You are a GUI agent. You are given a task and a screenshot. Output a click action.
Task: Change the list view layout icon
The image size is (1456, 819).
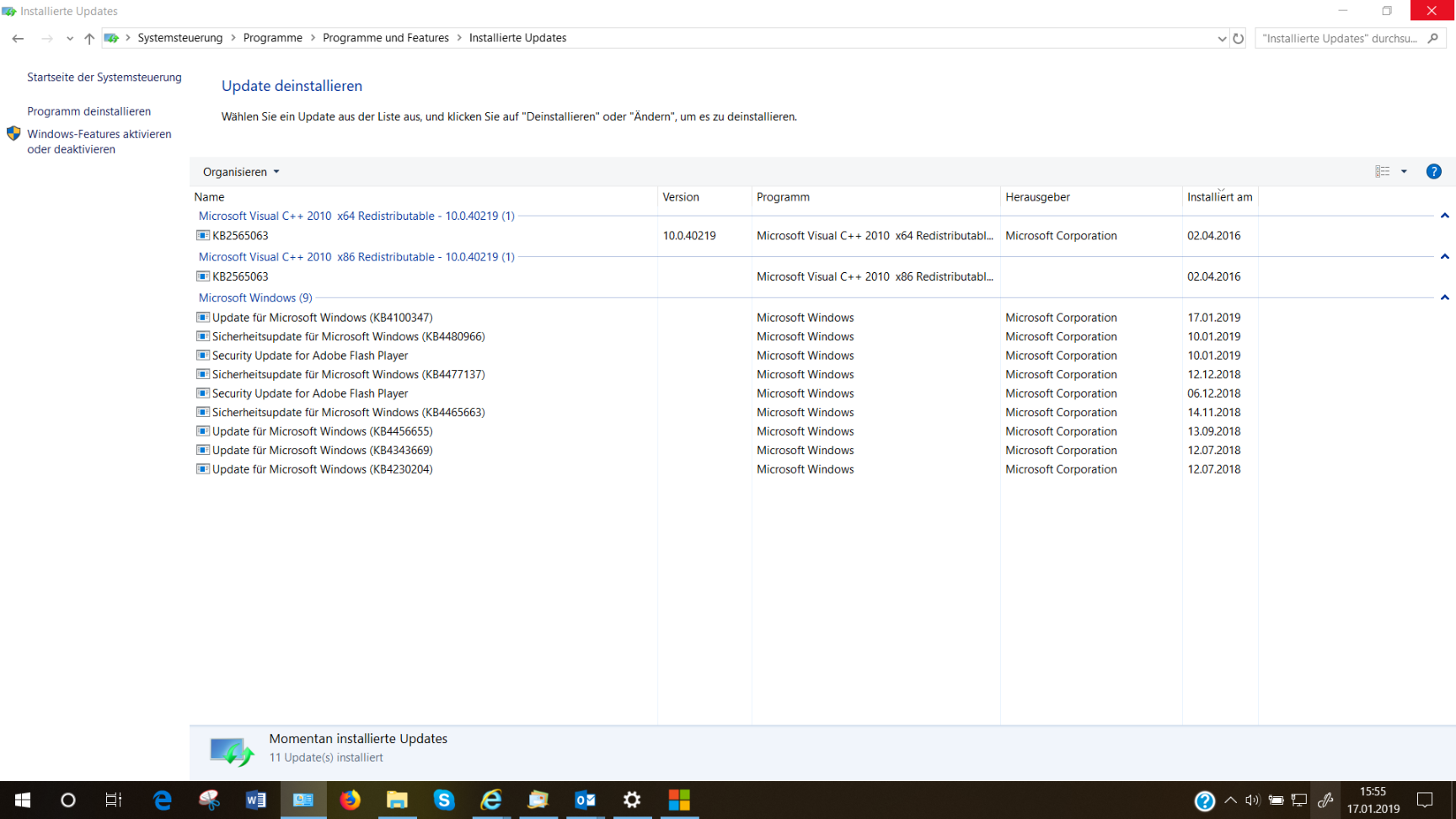[x=1383, y=171]
